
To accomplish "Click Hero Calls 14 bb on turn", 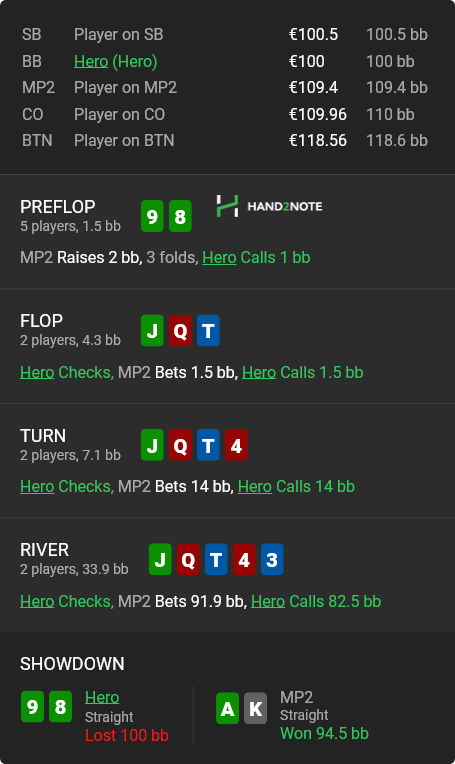I will (296, 486).
